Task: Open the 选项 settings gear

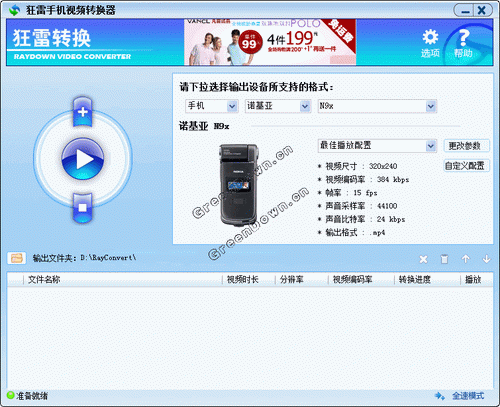Action: click(x=430, y=43)
